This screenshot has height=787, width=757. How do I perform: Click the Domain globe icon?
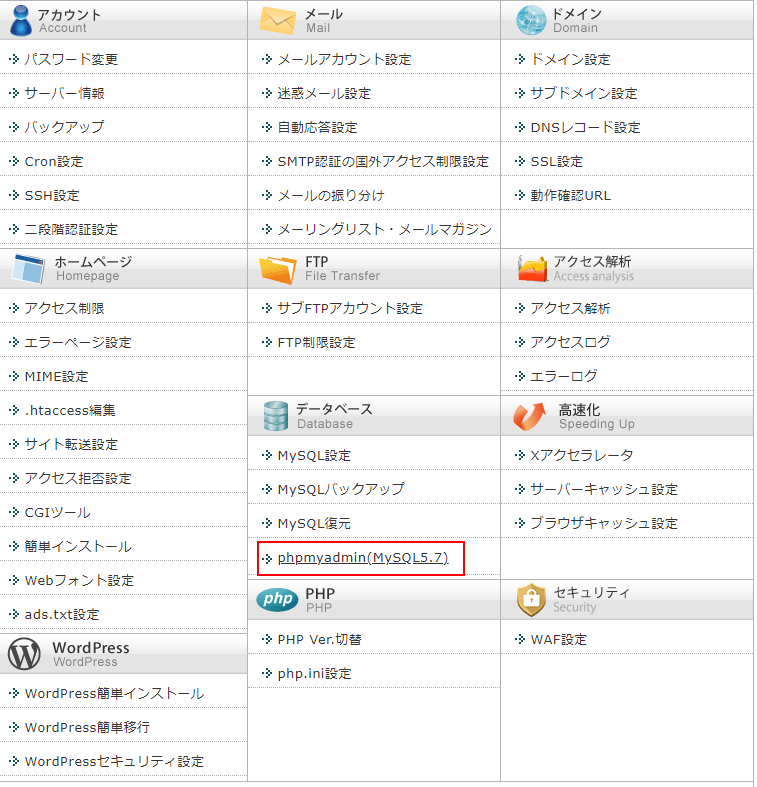click(531, 21)
